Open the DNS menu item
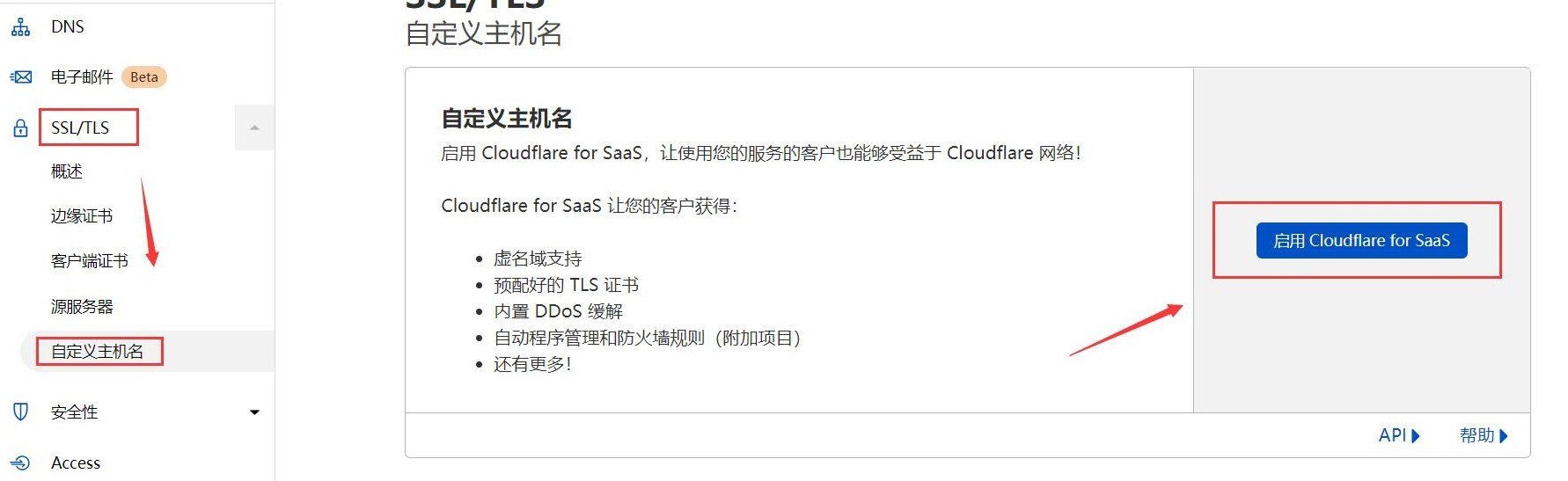 pos(68,27)
